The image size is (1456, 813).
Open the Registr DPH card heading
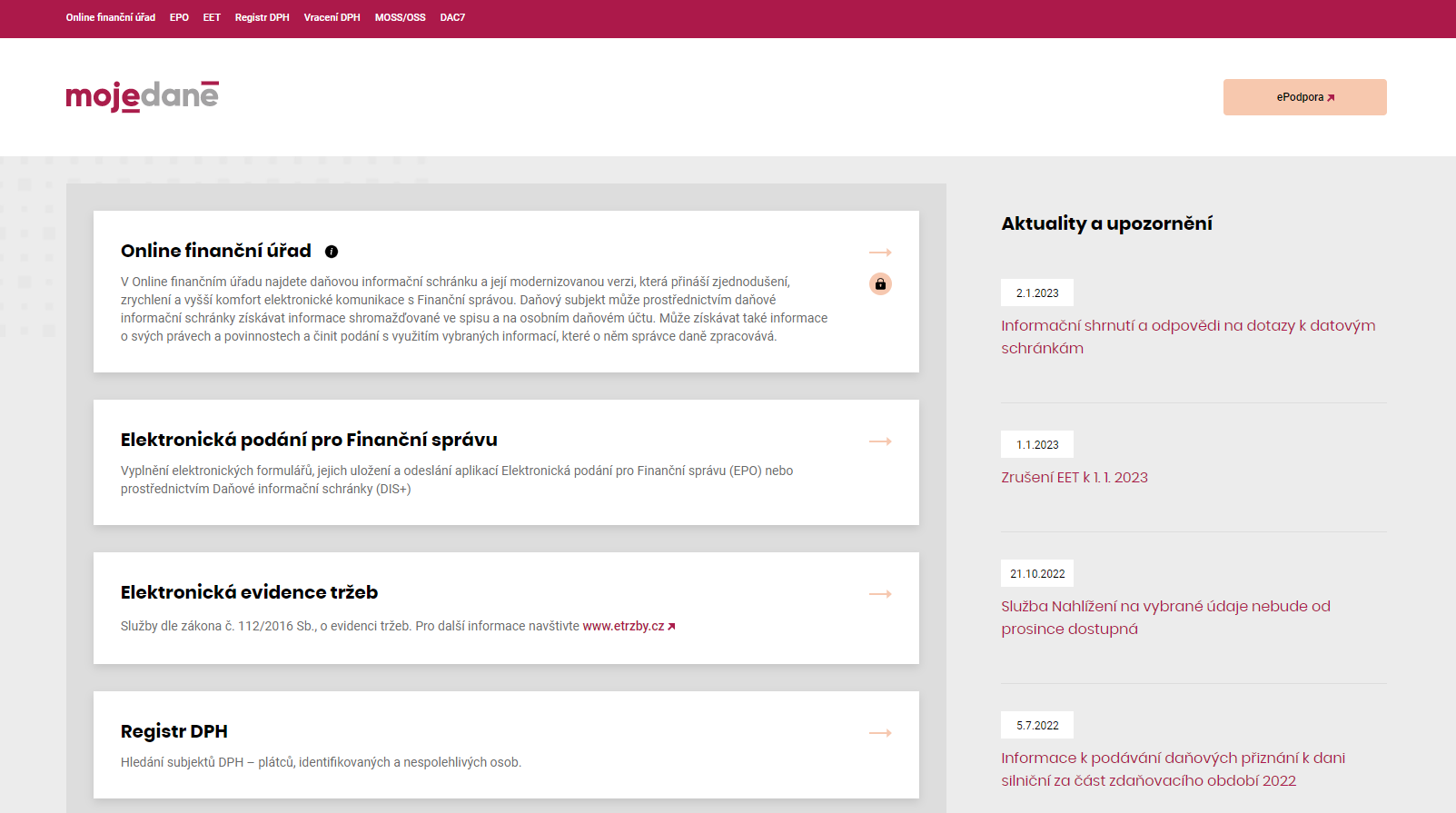[174, 731]
